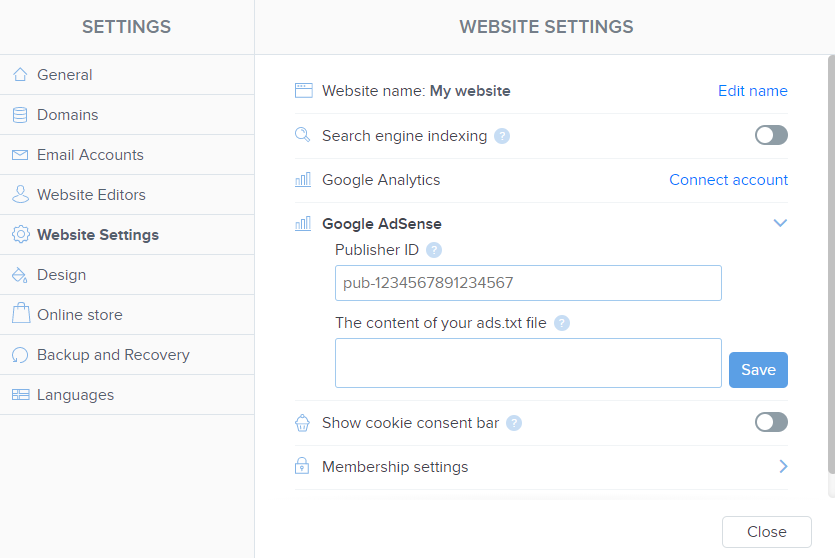This screenshot has height=558, width=835.
Task: Click the Website name browser window icon
Action: pyautogui.click(x=304, y=91)
